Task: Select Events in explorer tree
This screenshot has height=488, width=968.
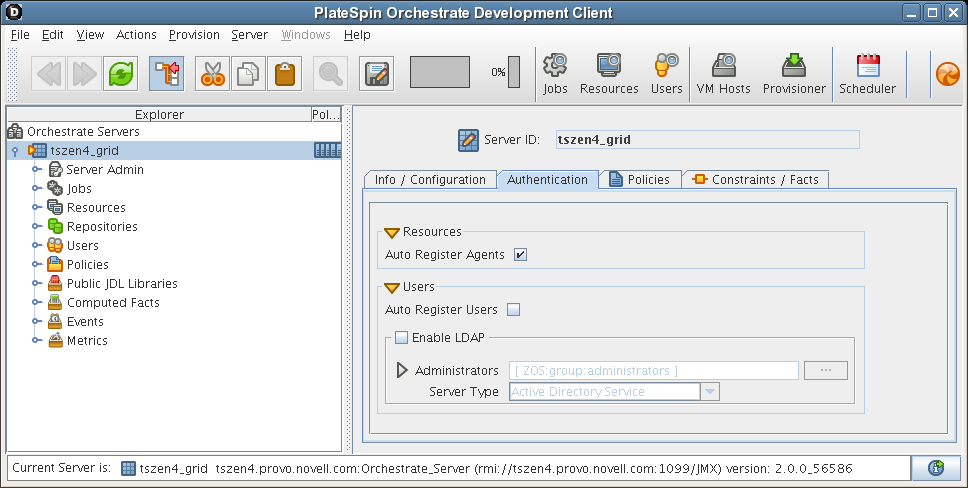Action: coord(85,322)
